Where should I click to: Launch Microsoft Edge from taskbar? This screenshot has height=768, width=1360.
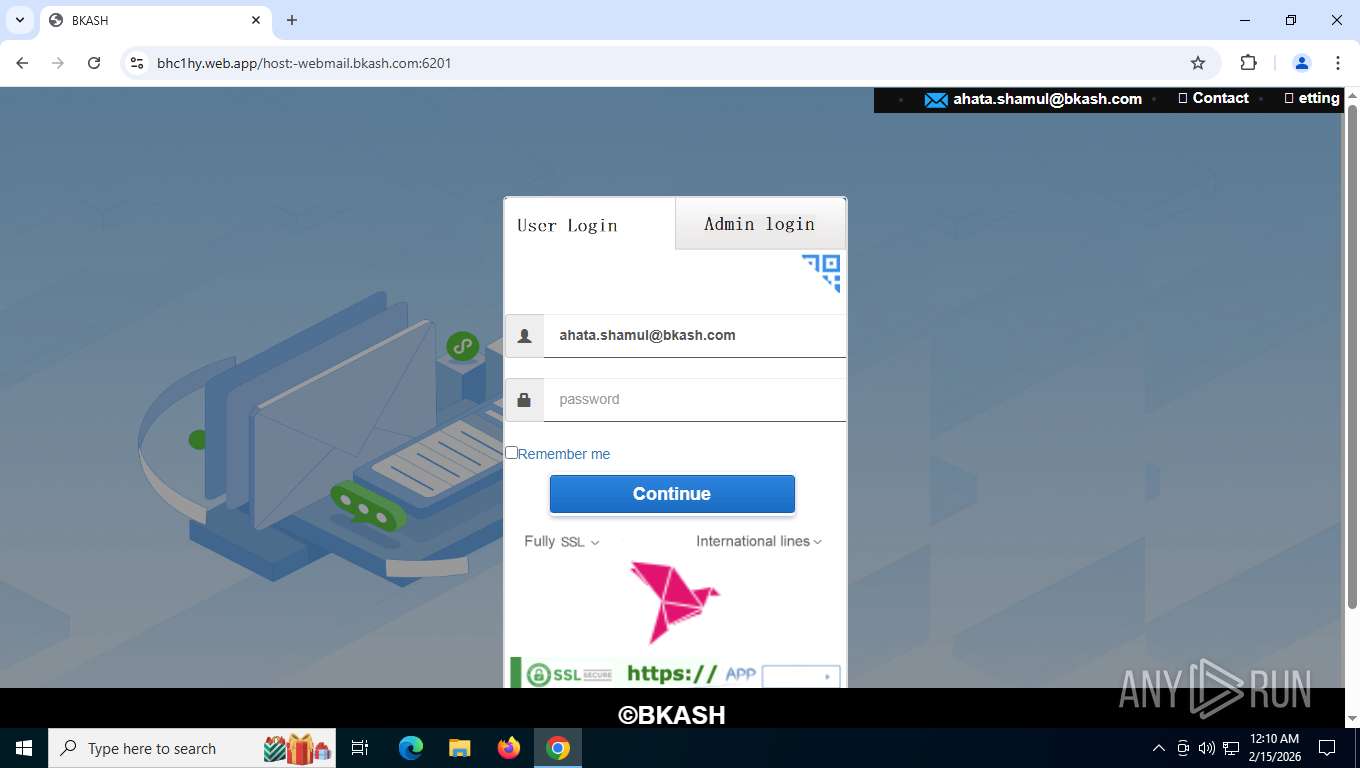pos(411,748)
